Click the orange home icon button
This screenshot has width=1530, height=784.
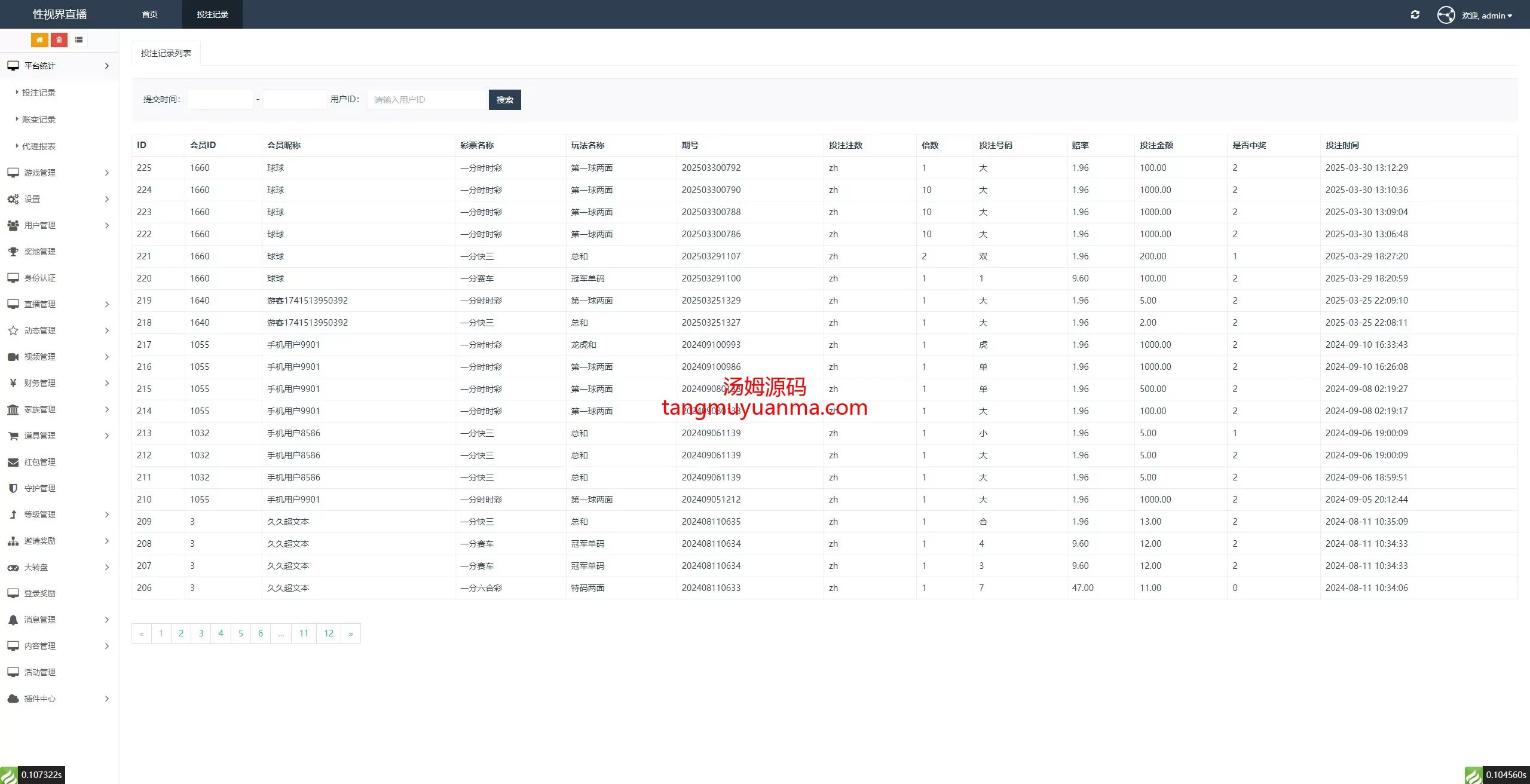(x=39, y=40)
